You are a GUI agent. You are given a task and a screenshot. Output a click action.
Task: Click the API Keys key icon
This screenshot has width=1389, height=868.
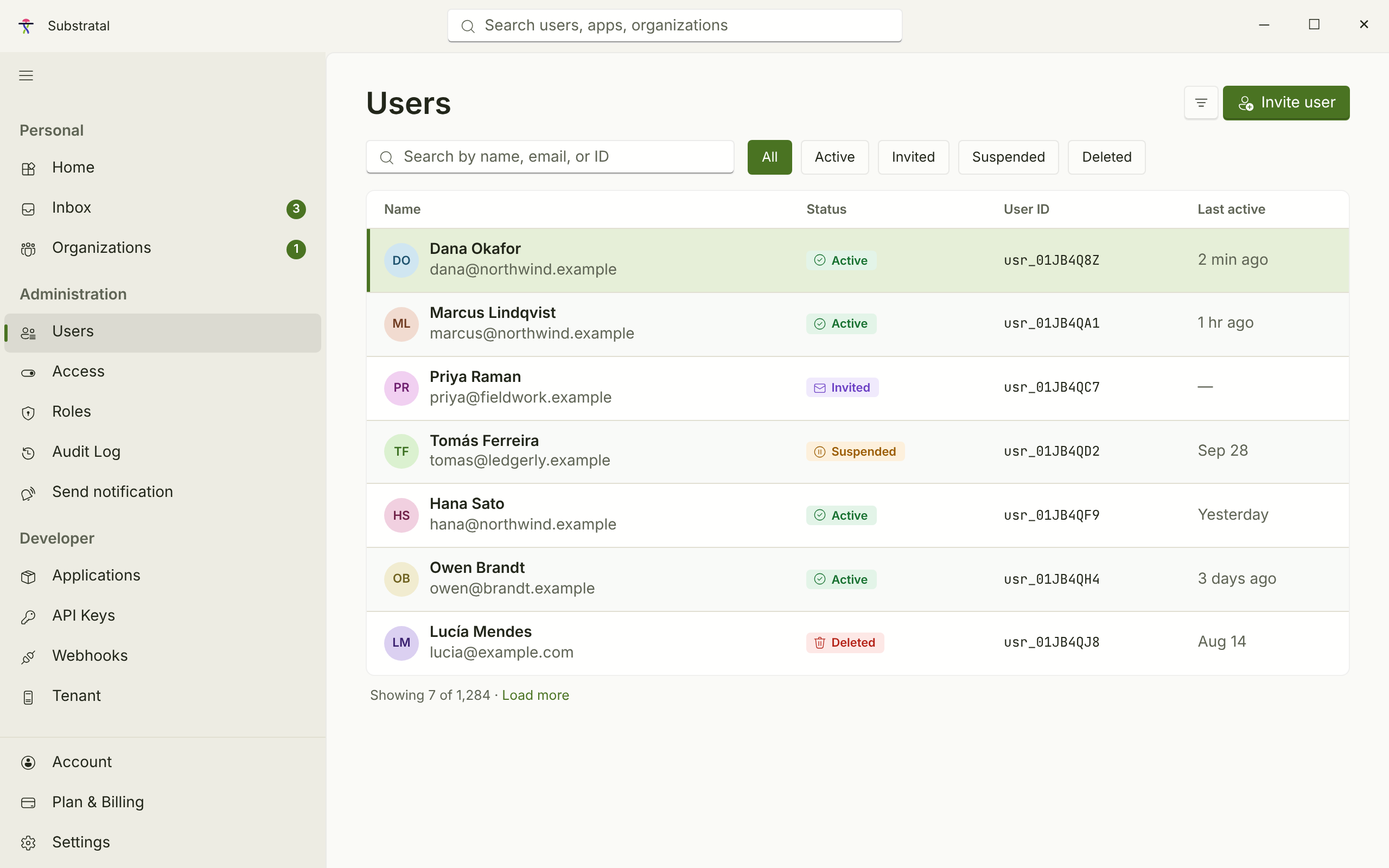[28, 617]
